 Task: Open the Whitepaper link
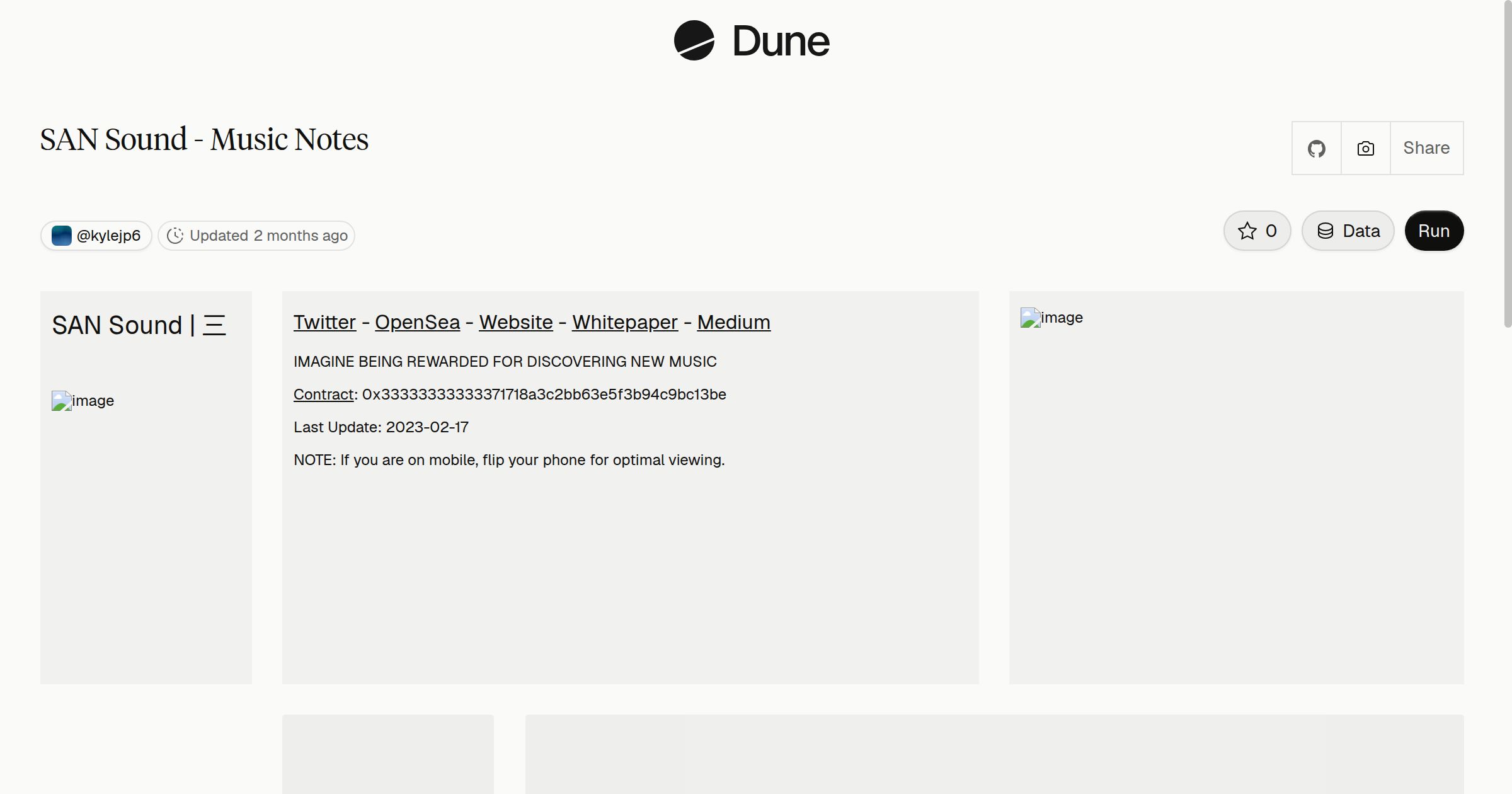coord(625,322)
